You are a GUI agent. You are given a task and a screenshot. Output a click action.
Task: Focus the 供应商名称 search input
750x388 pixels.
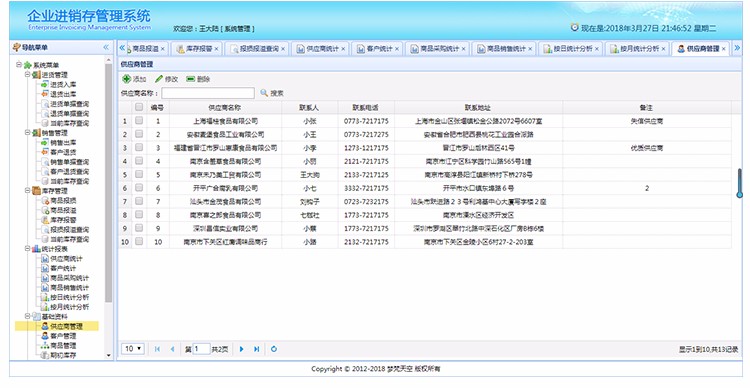[x=208, y=93]
